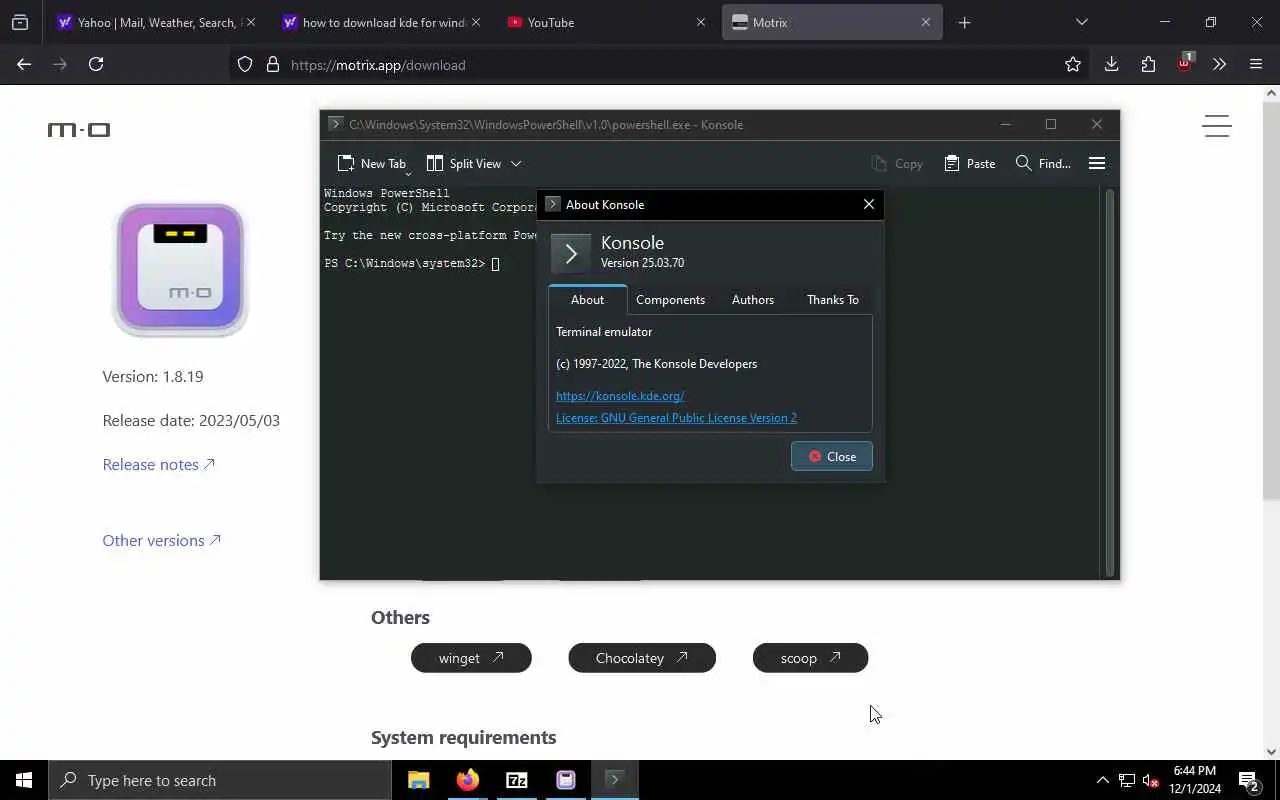
Task: Click the tracking protection shield icon
Action: pyautogui.click(x=245, y=65)
